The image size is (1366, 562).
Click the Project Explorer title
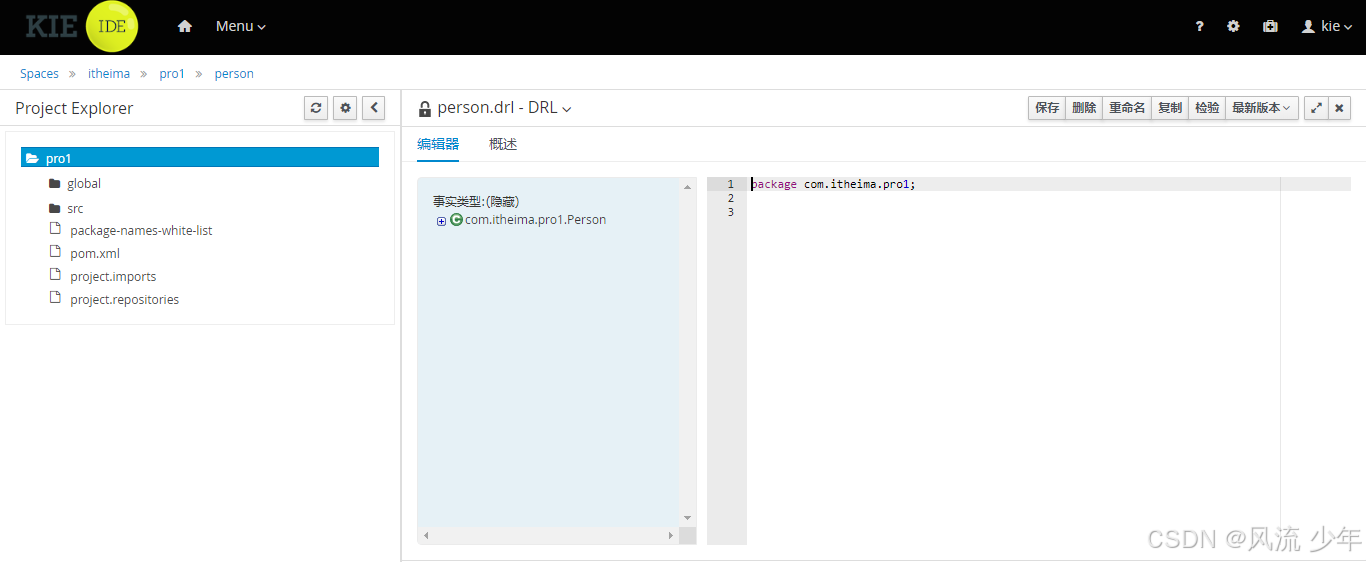74,108
